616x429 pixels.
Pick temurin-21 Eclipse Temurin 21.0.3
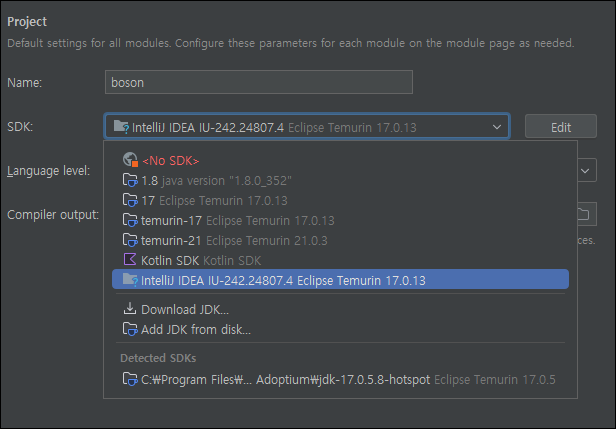[340, 240]
